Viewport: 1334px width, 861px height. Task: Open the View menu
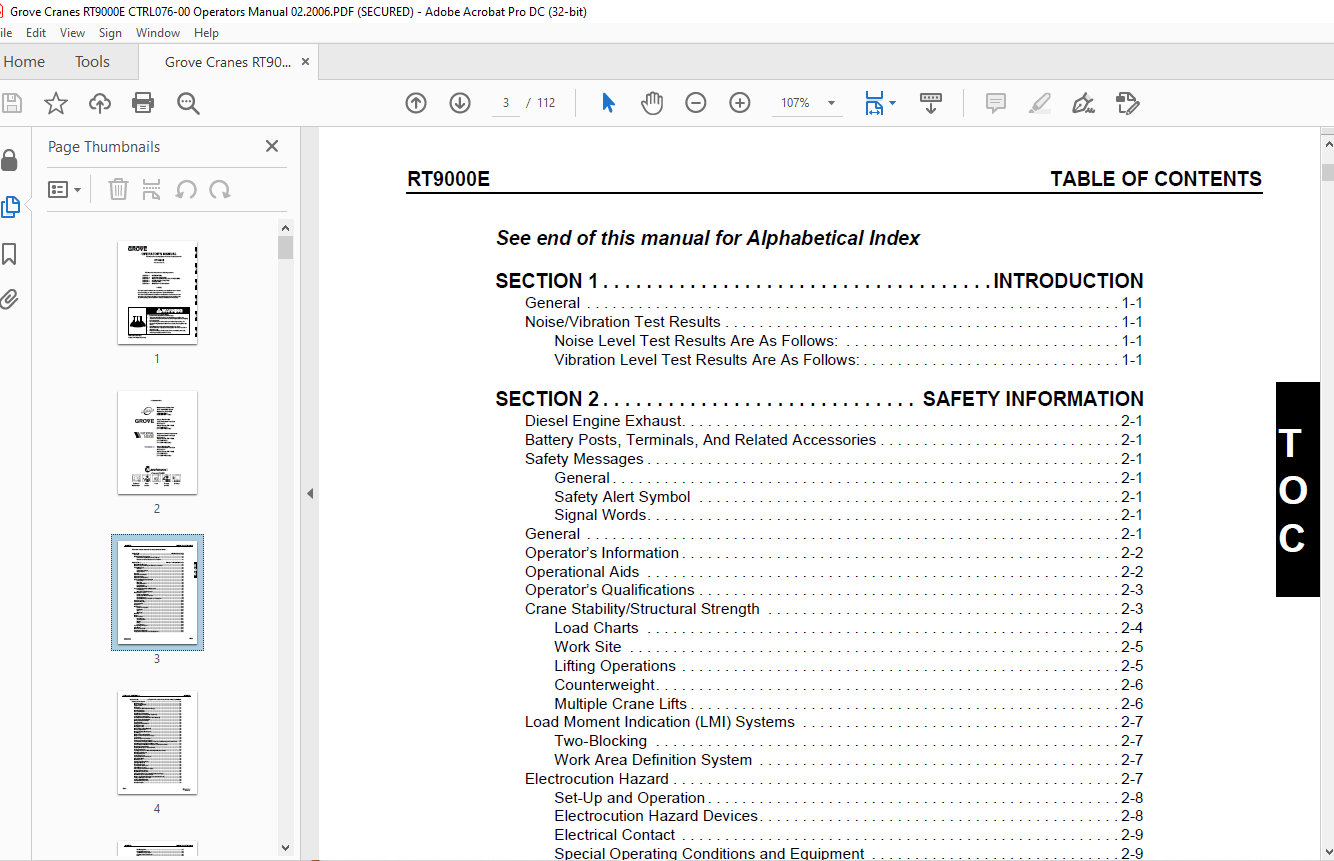[x=73, y=33]
